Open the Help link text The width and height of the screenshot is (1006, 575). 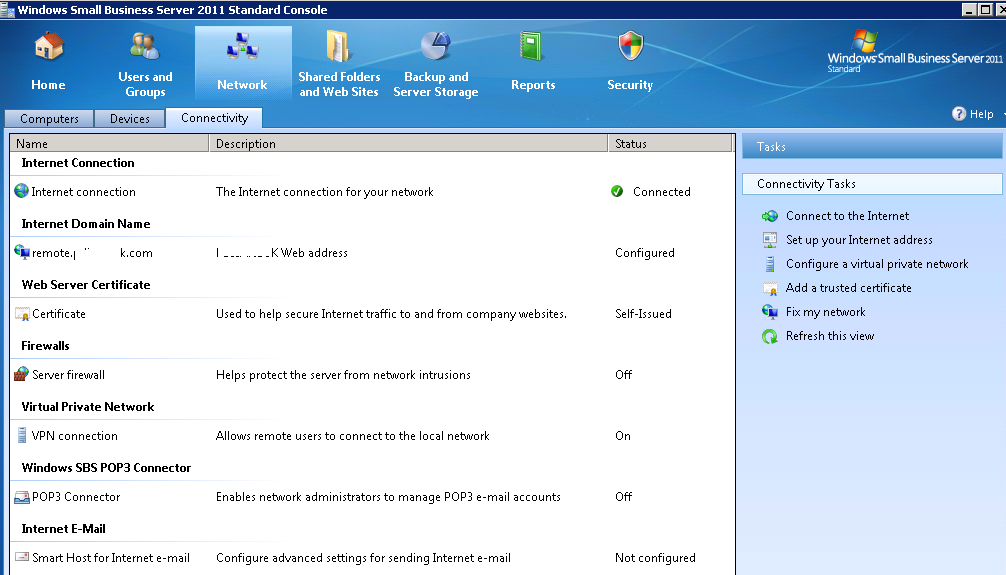click(x=982, y=114)
